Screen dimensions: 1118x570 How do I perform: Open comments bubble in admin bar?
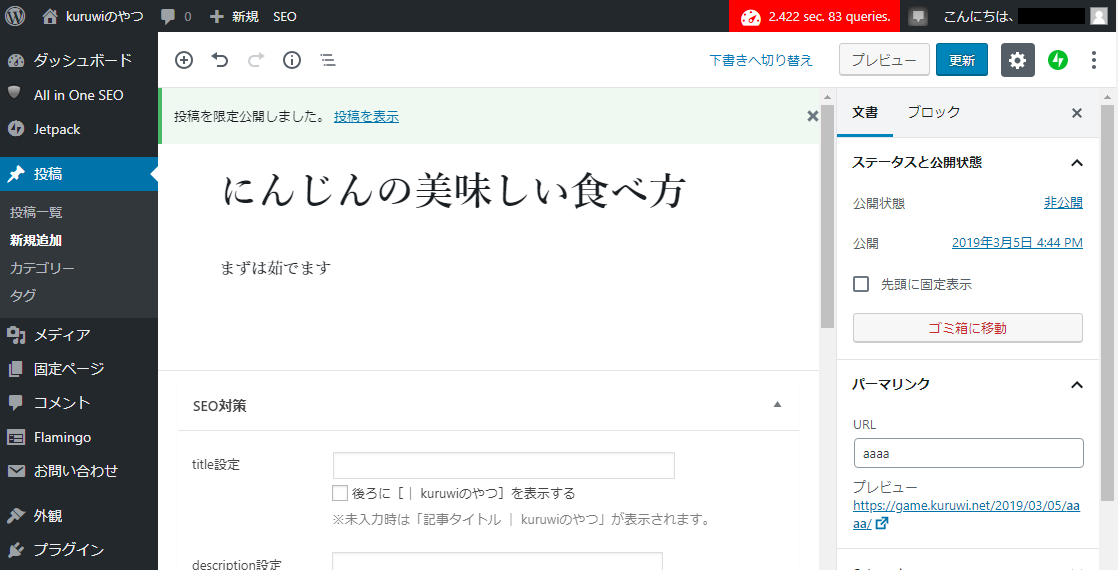point(176,16)
